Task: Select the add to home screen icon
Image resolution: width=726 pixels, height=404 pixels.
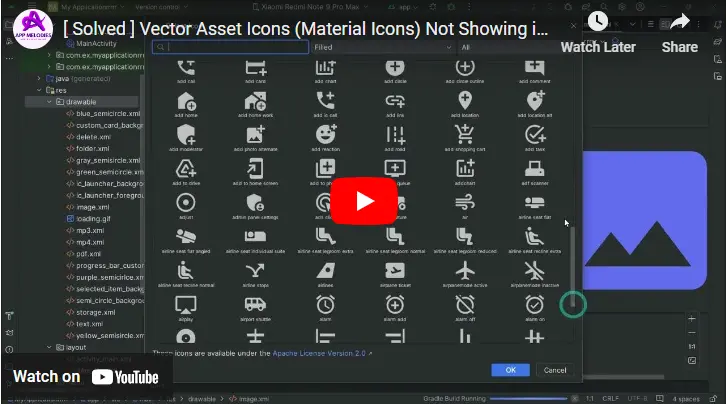Action: [255, 169]
